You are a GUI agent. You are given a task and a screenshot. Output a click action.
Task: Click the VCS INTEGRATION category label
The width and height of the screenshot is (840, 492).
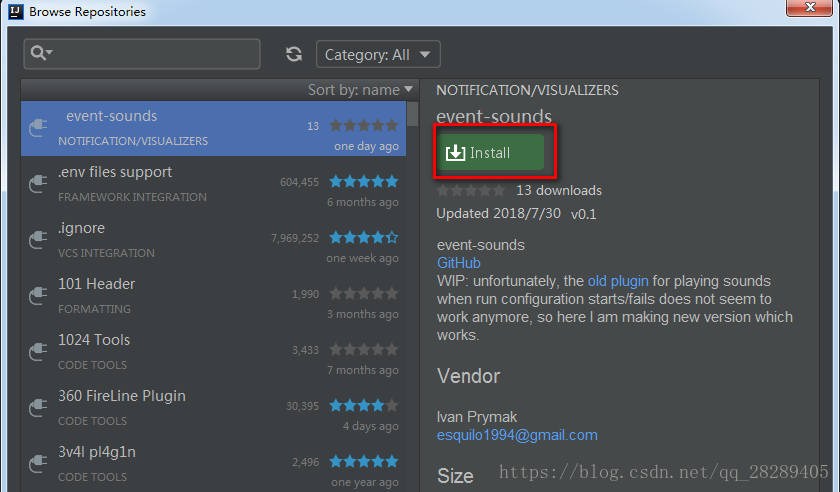106,253
